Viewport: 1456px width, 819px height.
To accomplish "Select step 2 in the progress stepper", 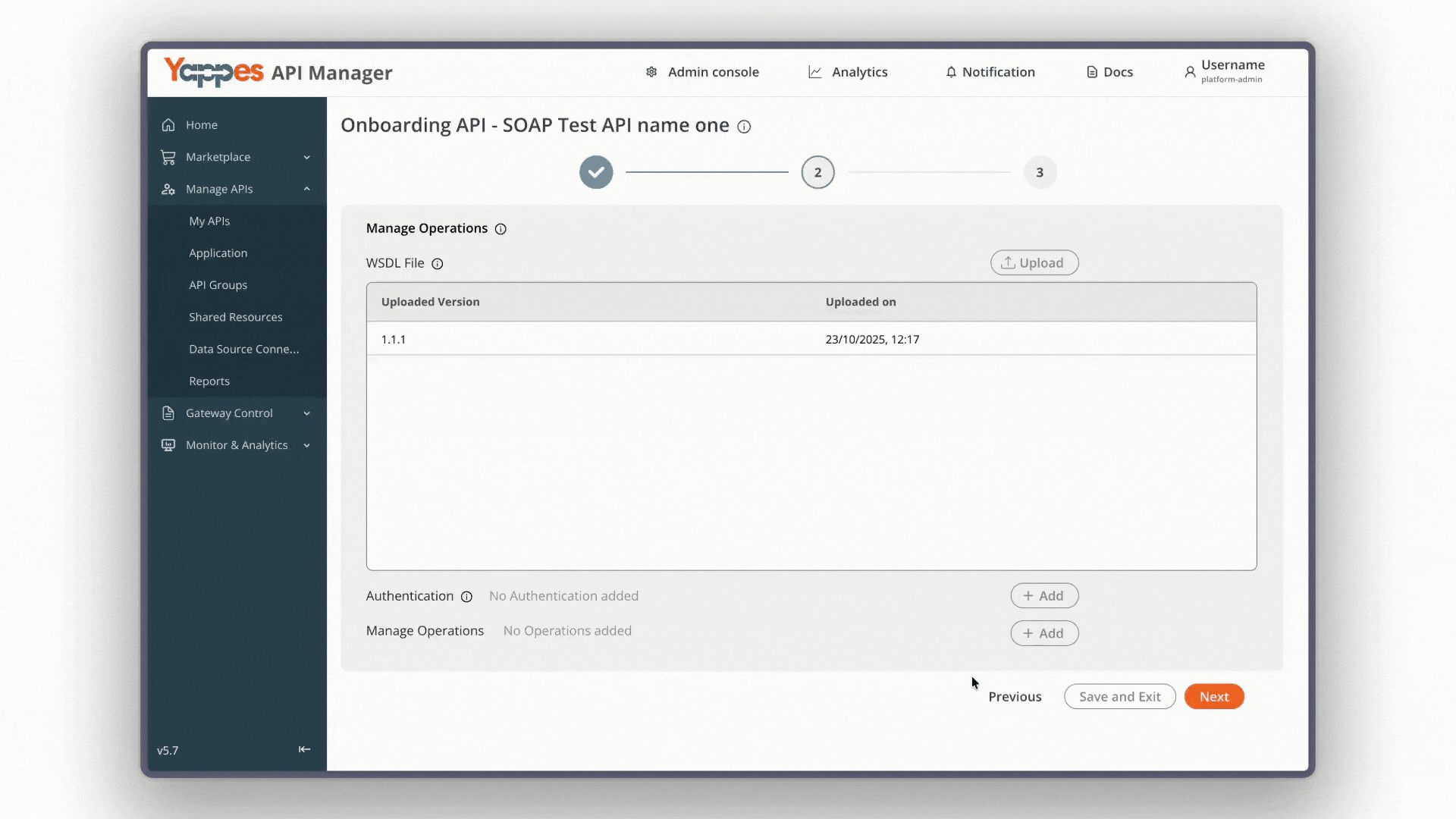I will tap(817, 172).
